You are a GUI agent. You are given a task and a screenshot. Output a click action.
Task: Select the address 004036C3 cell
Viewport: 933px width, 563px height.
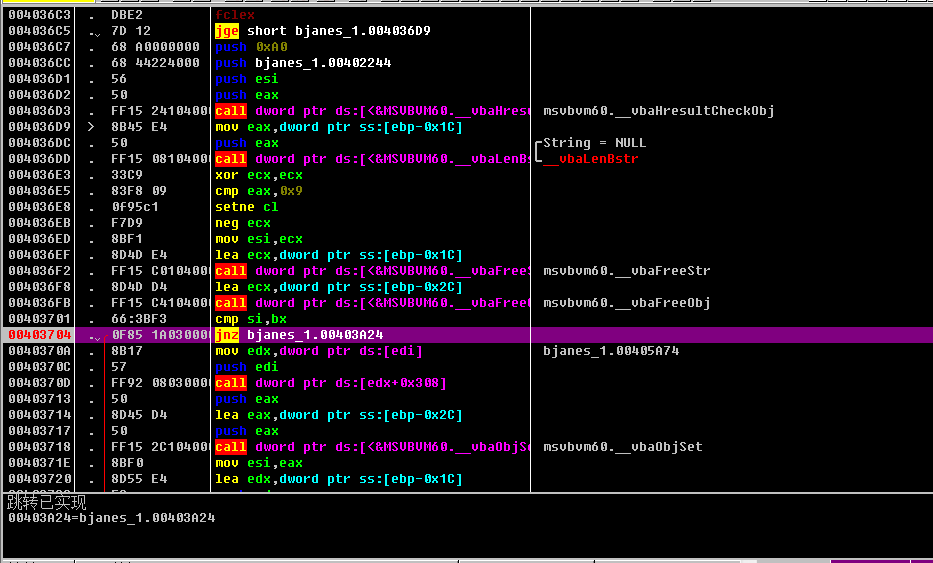click(x=39, y=15)
